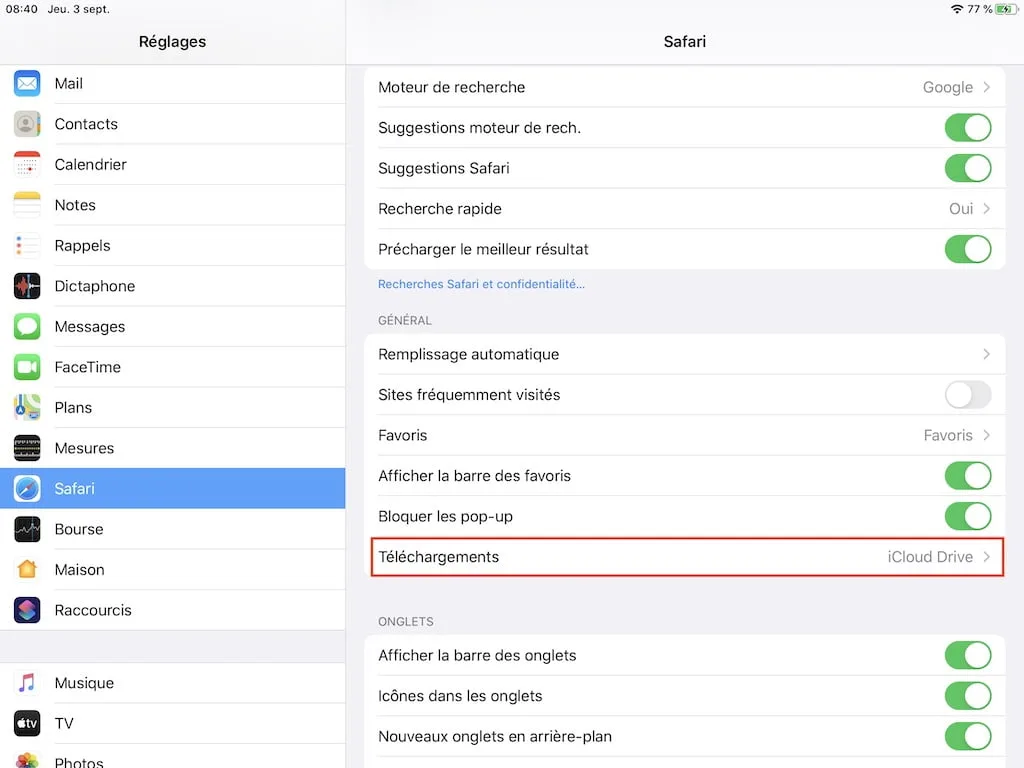Open Mail settings via its icon

click(26, 83)
